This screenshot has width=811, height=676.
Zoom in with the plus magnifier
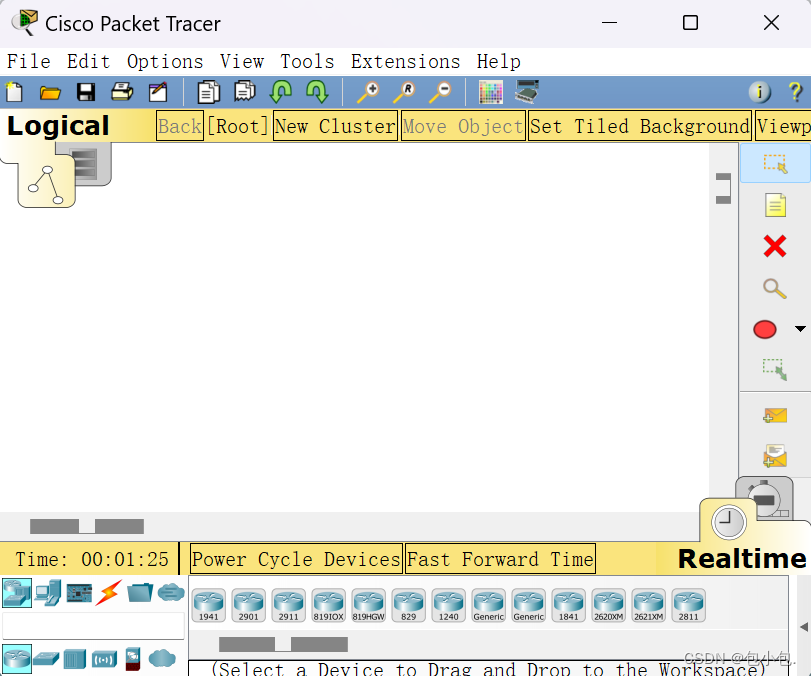tap(368, 92)
